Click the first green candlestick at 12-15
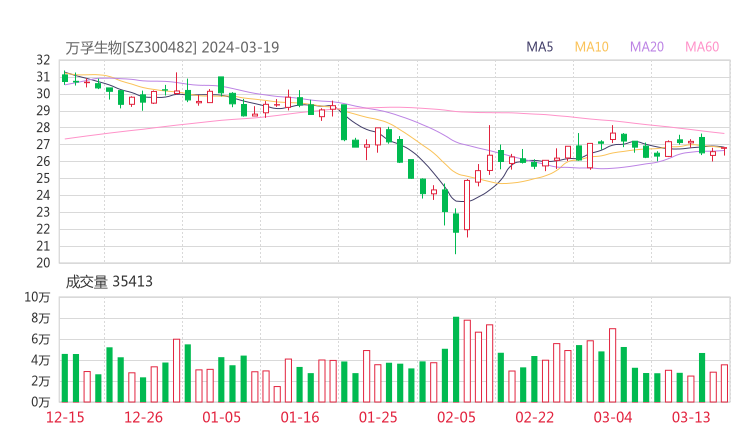The width and height of the screenshot is (740, 440). point(65,78)
